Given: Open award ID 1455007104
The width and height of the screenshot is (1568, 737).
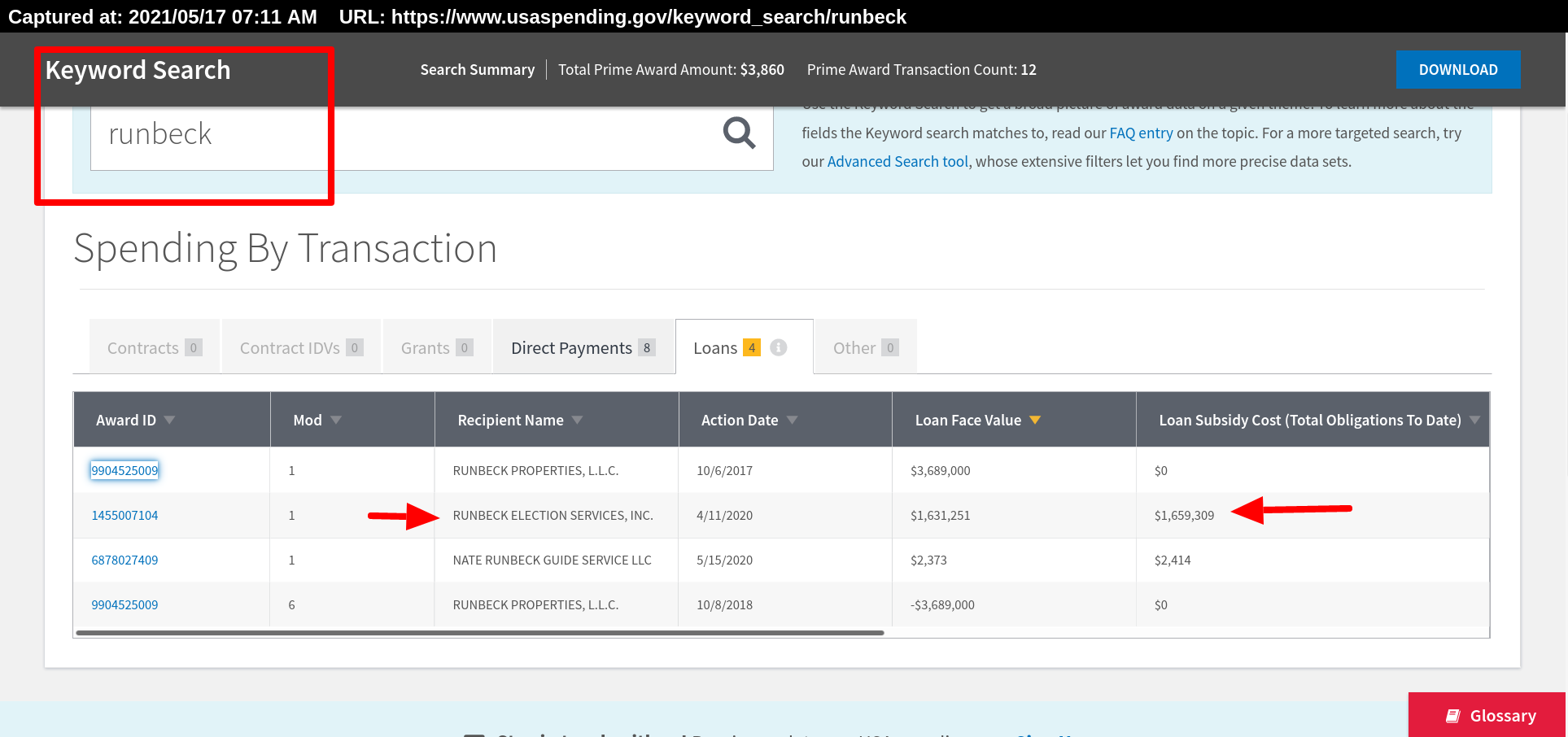Looking at the screenshot, I should [x=124, y=515].
